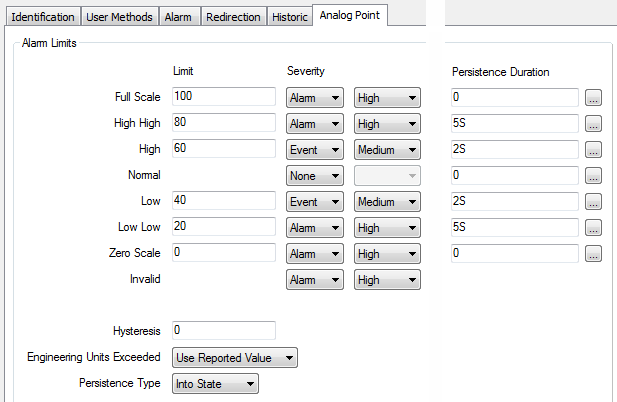
Task: Open the Low Low persistence duration picker
Action: (593, 228)
